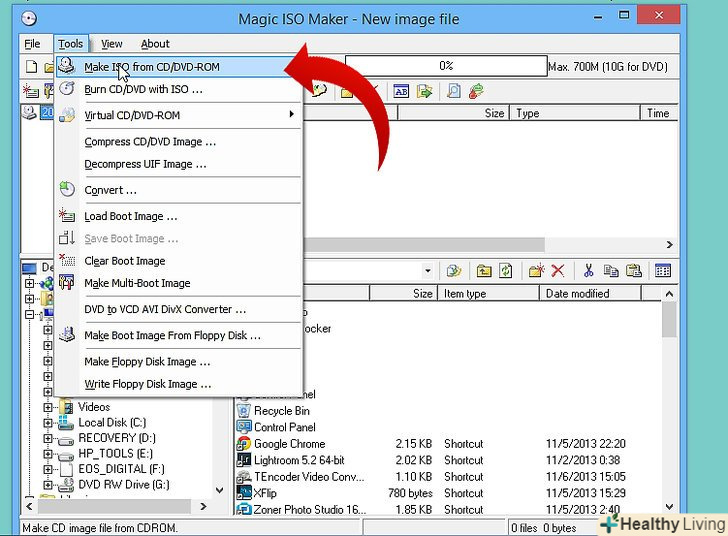728x536 pixels.
Task: Click the Magic ISO disc icon in title bar
Action: point(29,19)
